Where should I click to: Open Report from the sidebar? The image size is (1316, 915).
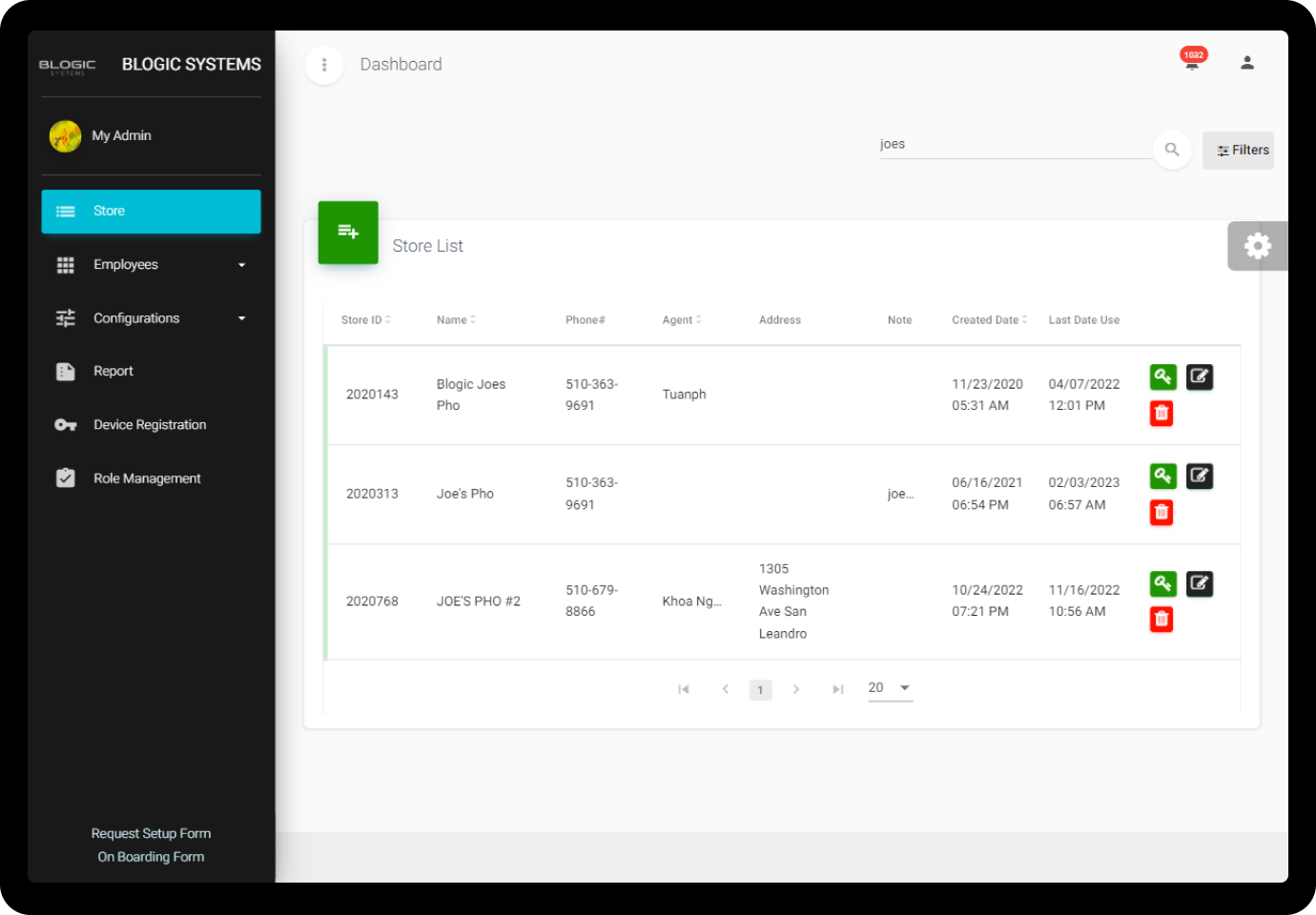[x=113, y=372]
